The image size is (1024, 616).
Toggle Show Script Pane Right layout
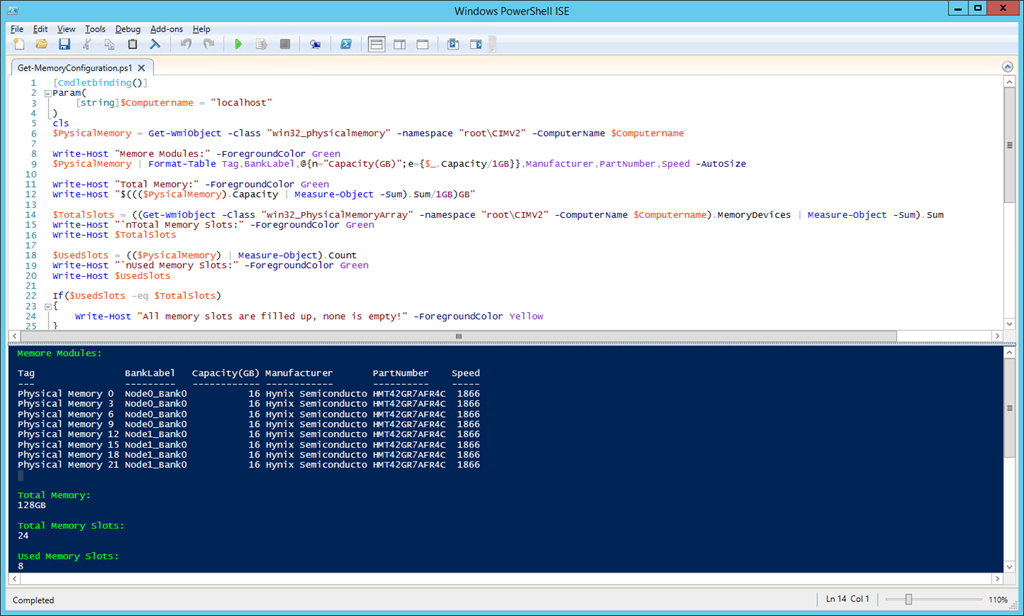click(399, 44)
